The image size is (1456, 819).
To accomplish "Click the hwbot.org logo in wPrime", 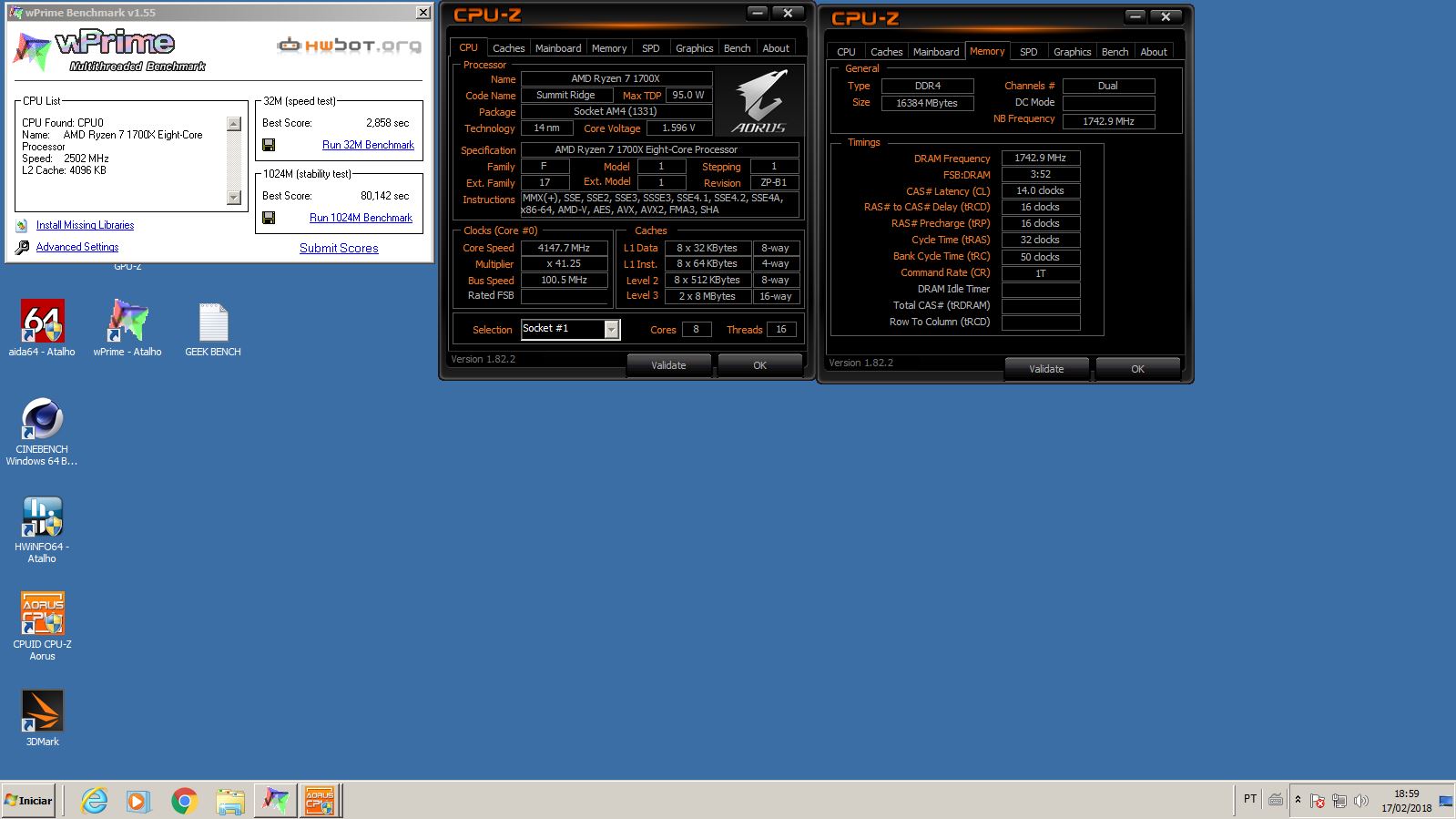I will tap(350, 45).
